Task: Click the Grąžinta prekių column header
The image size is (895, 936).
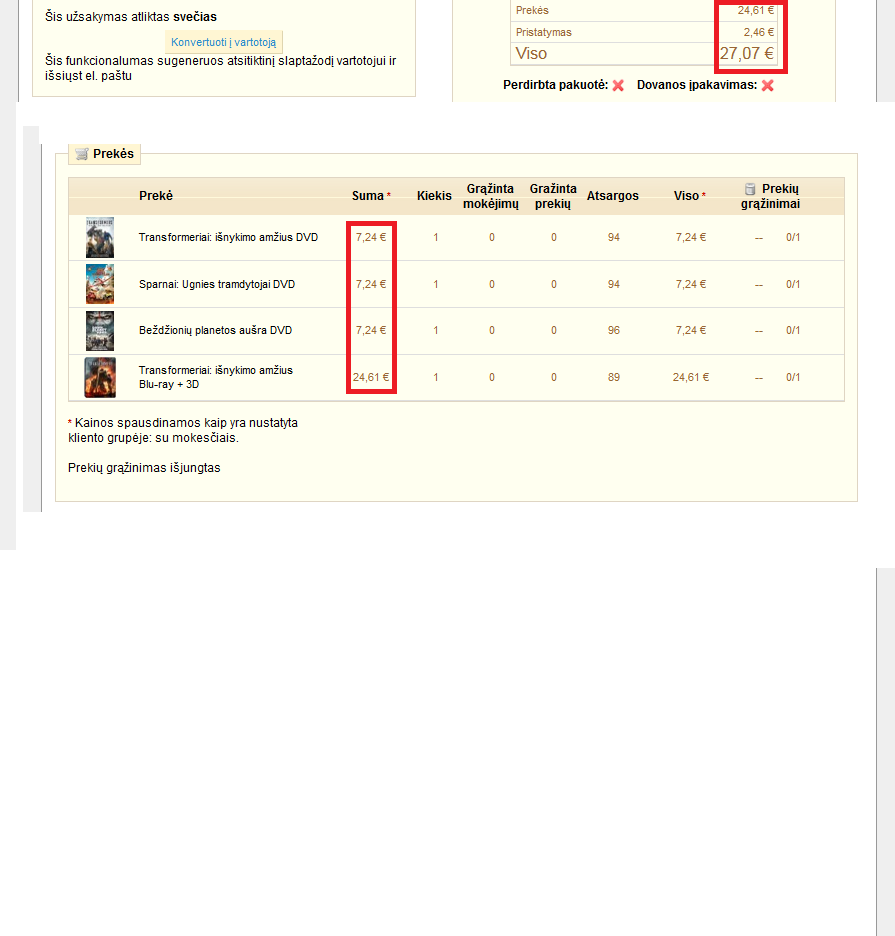Action: click(553, 196)
